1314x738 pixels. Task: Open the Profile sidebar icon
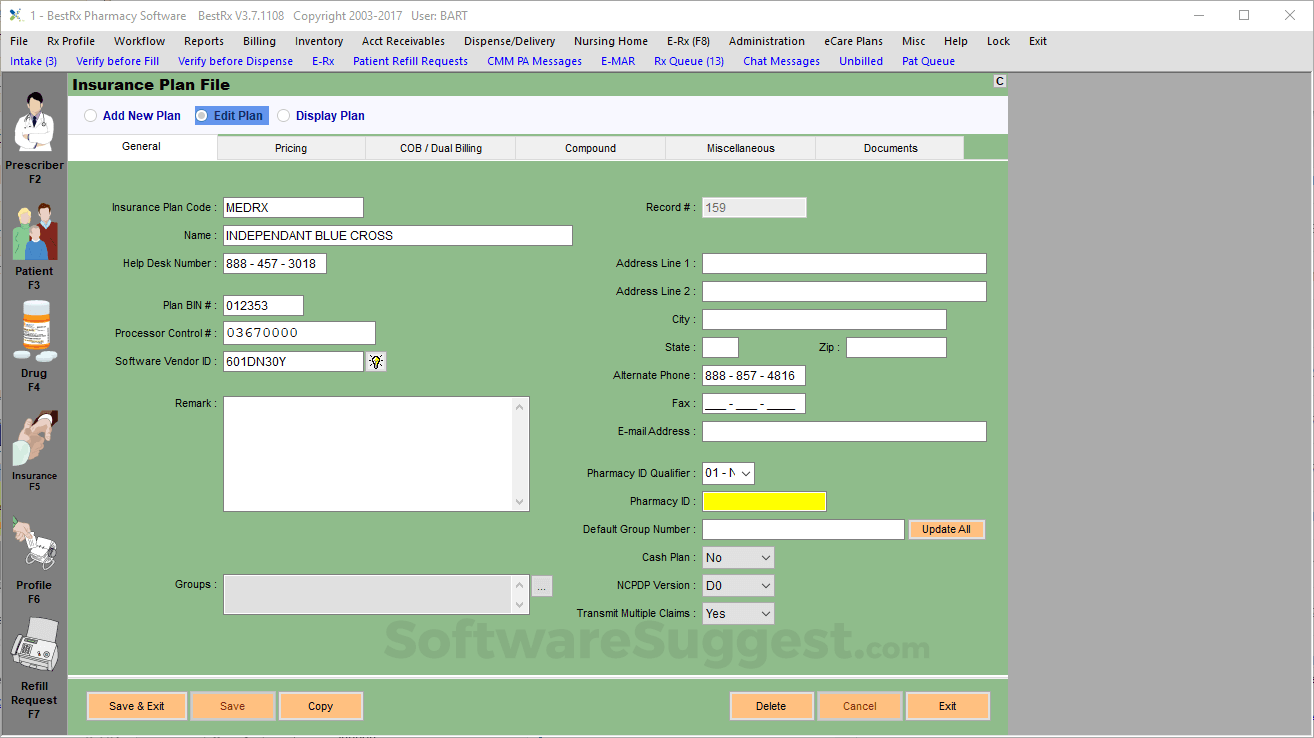[x=35, y=545]
